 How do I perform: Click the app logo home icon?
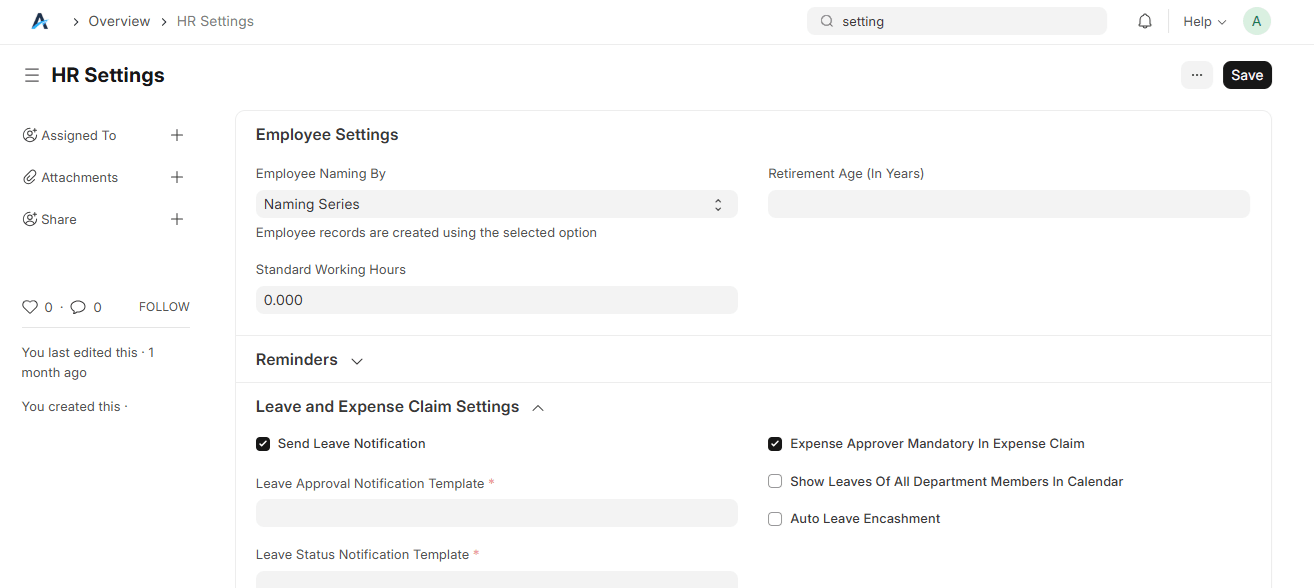[40, 21]
